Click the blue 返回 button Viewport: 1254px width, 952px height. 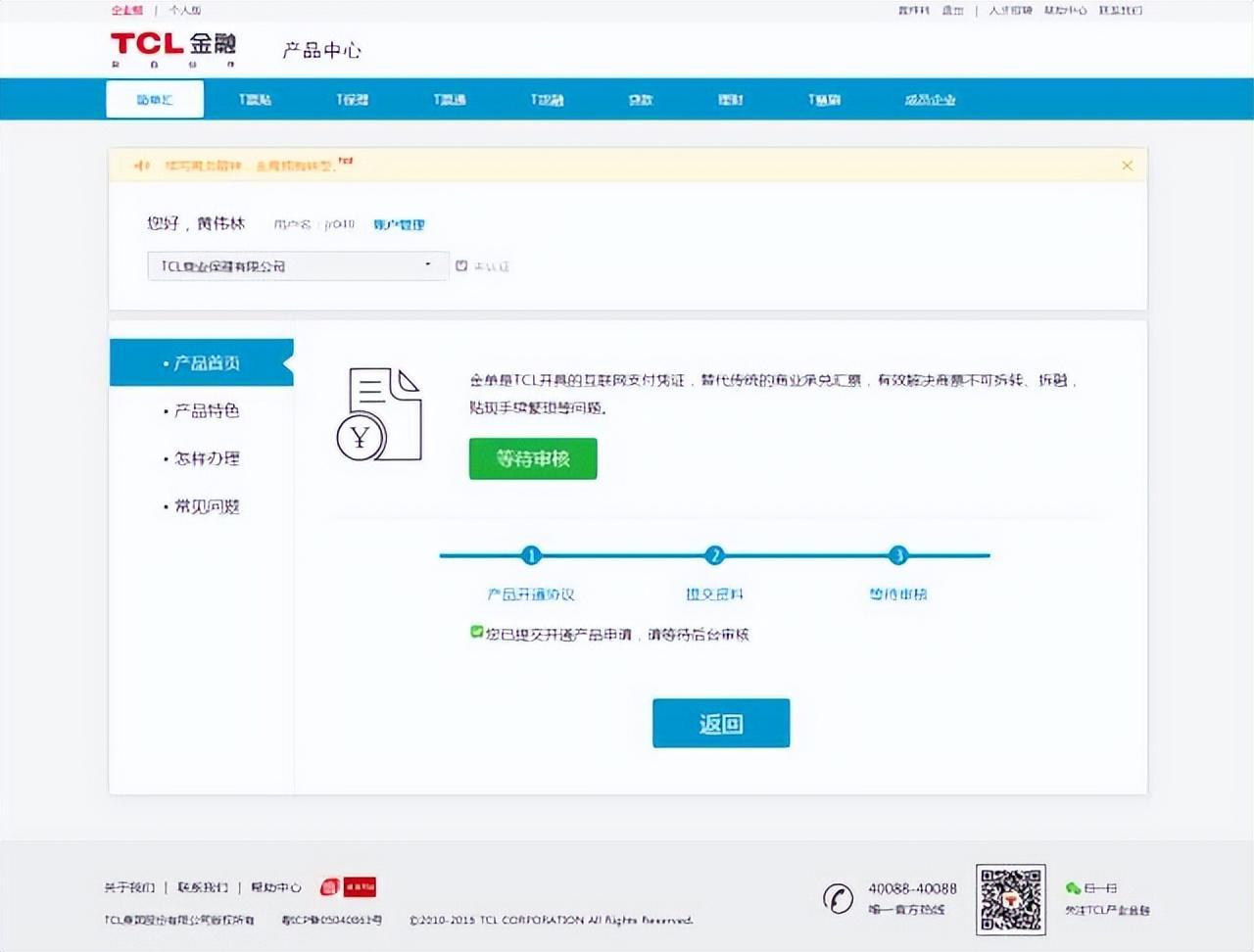[721, 723]
